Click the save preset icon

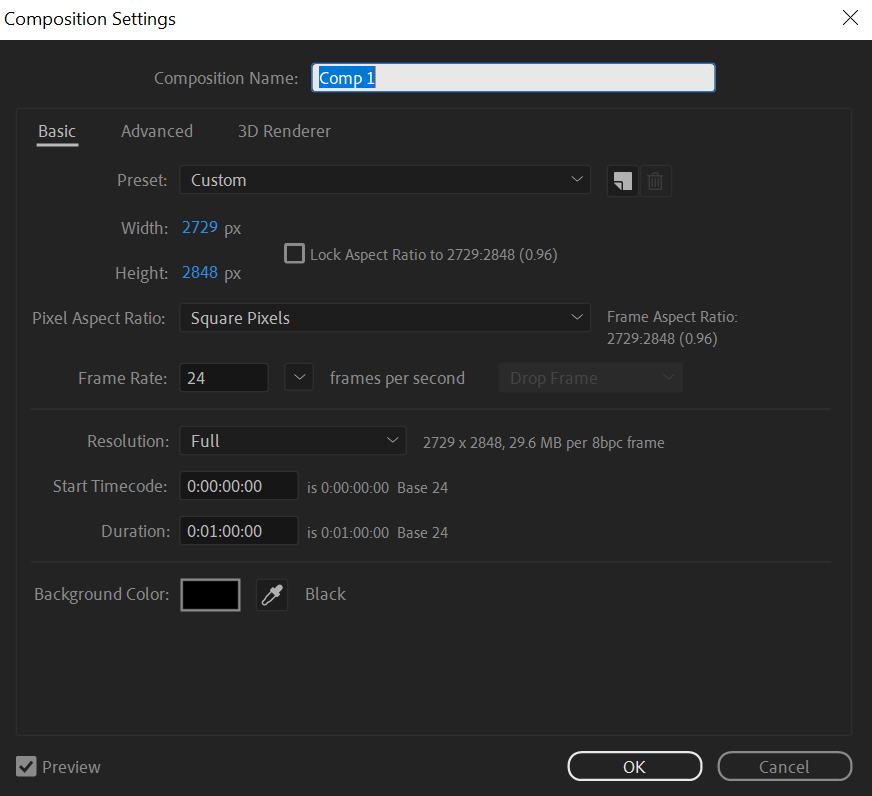click(x=622, y=181)
